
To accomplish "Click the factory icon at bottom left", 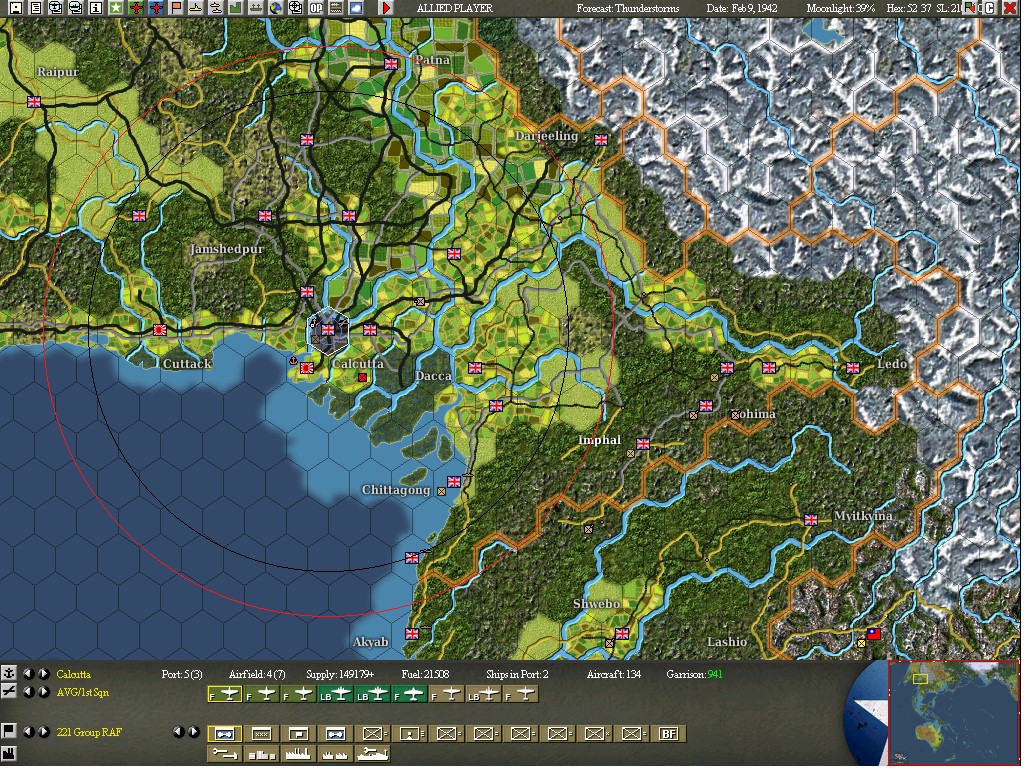I will (8, 752).
